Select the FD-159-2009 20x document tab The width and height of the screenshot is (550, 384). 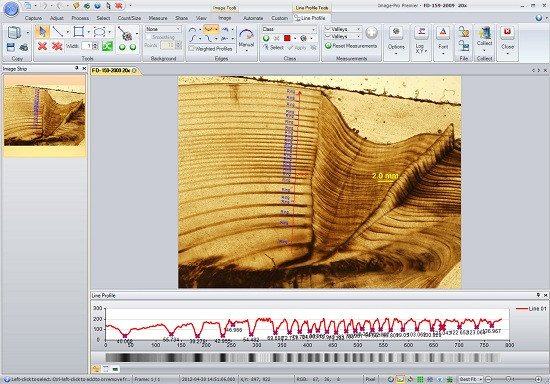(114, 70)
